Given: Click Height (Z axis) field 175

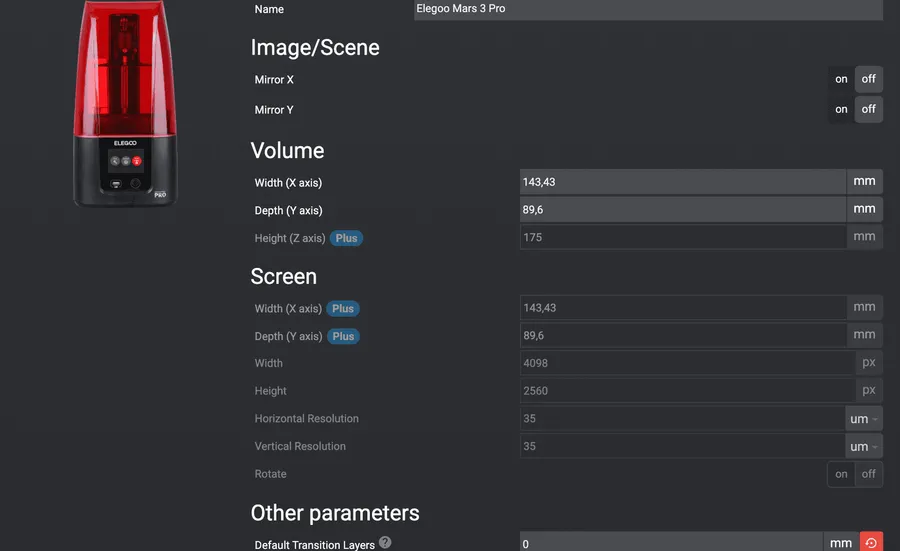Looking at the screenshot, I should pos(682,237).
